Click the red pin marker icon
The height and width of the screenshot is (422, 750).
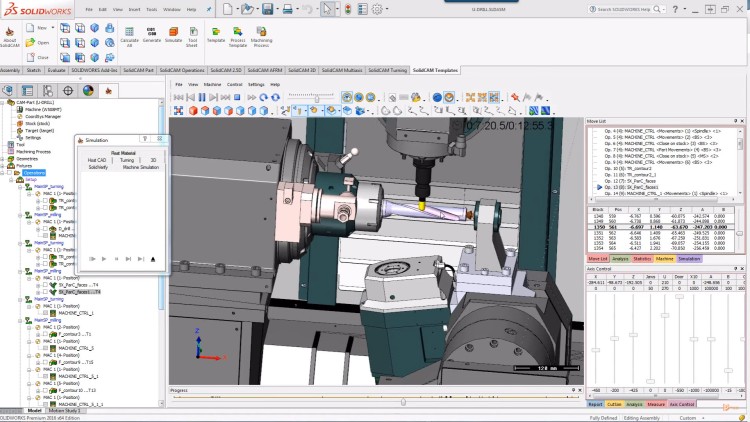coord(515,97)
